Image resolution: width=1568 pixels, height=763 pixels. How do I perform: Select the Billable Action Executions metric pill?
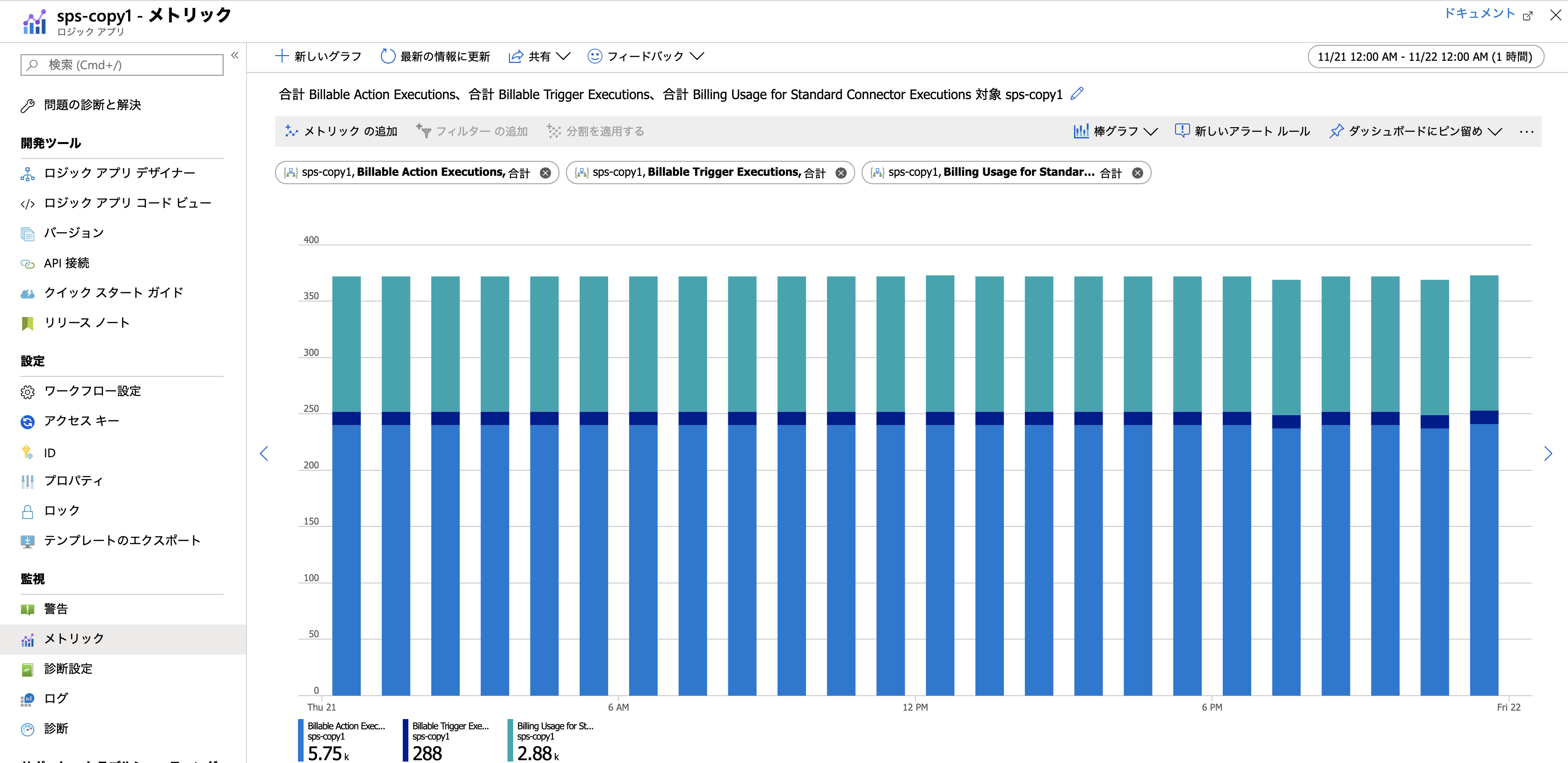[x=417, y=173]
